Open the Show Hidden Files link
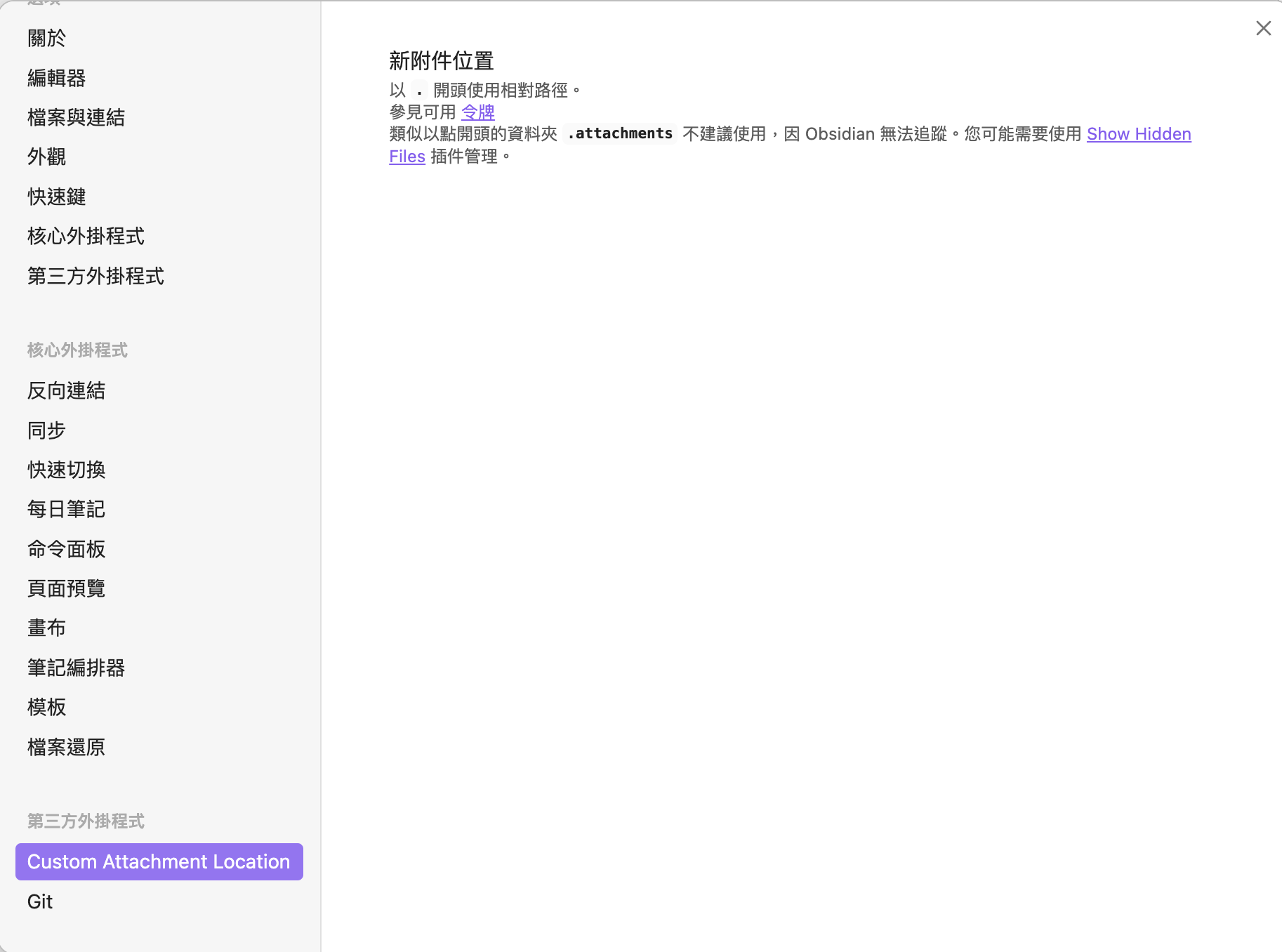Screen dimensions: 1282x952 1138,134
